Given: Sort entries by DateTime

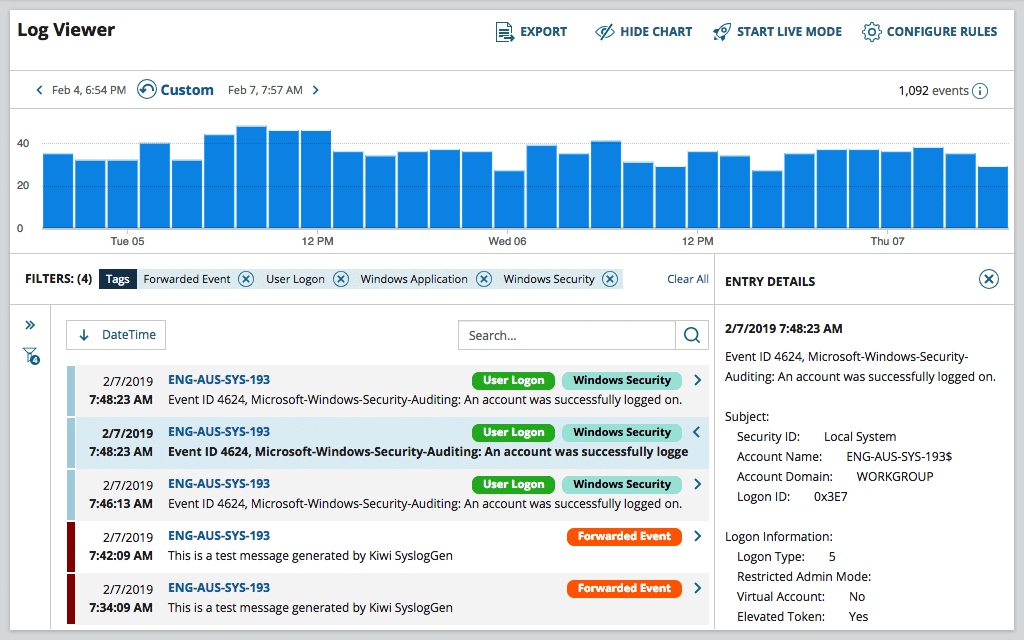Looking at the screenshot, I should pos(115,334).
